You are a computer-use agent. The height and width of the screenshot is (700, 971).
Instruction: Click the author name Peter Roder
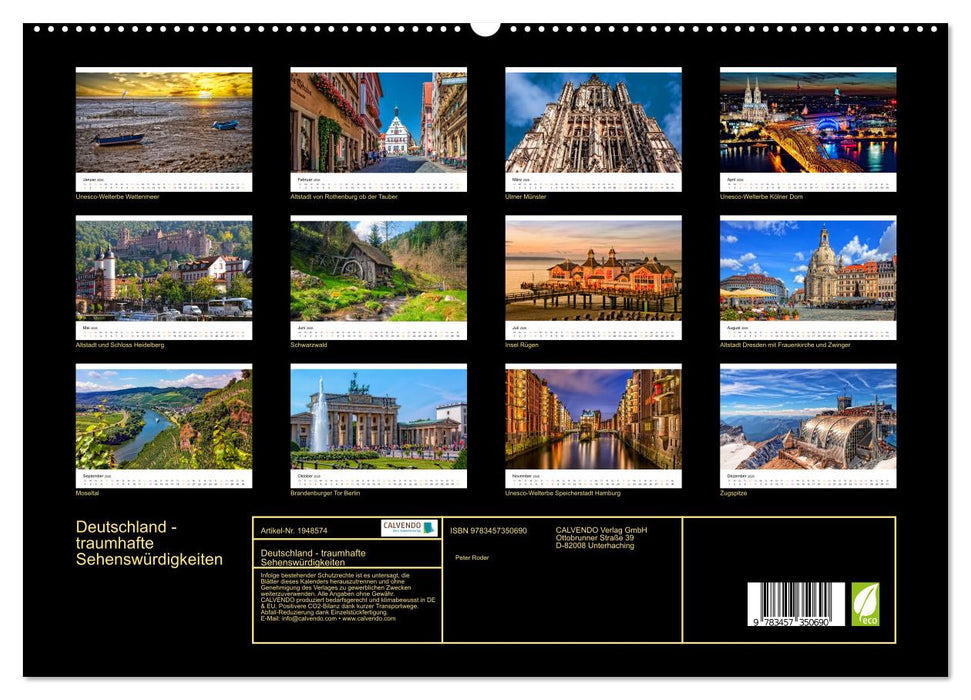472,557
